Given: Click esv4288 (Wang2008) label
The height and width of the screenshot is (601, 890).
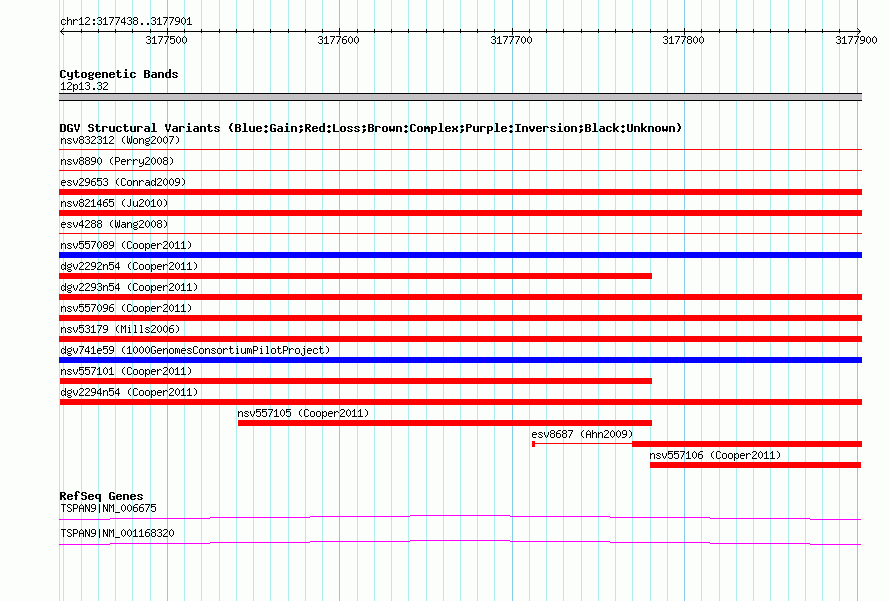Looking at the screenshot, I should click(x=114, y=224).
